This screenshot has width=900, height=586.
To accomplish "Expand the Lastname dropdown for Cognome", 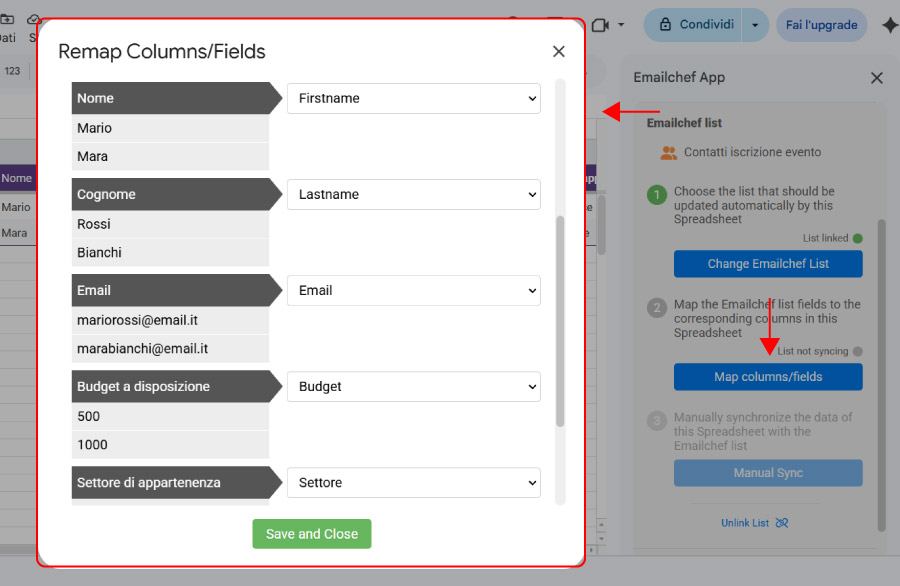I will 413,195.
